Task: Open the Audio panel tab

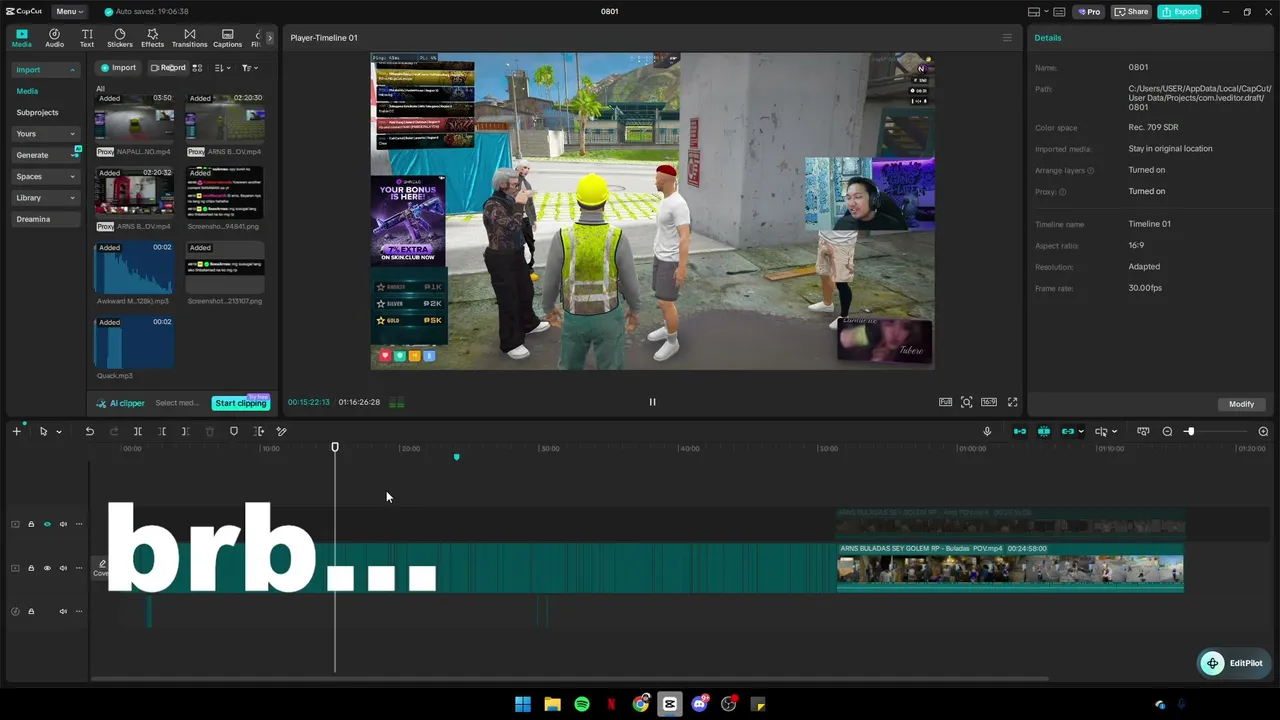Action: pos(54,38)
